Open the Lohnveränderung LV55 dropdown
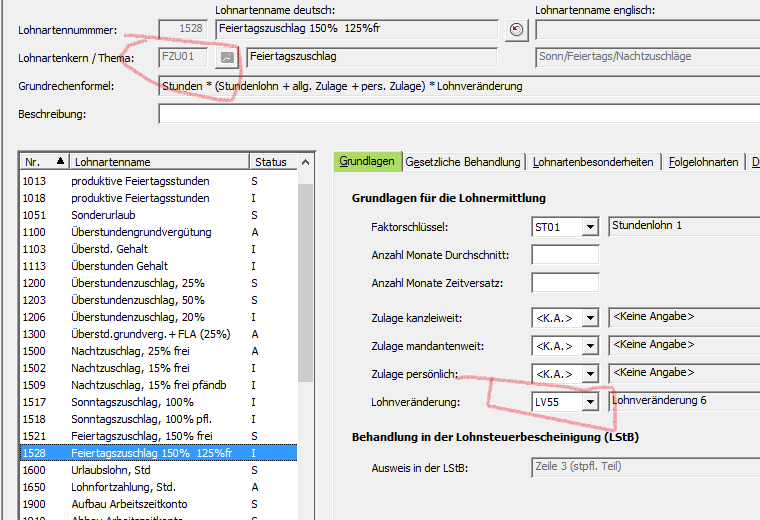760x520 pixels. 589,402
